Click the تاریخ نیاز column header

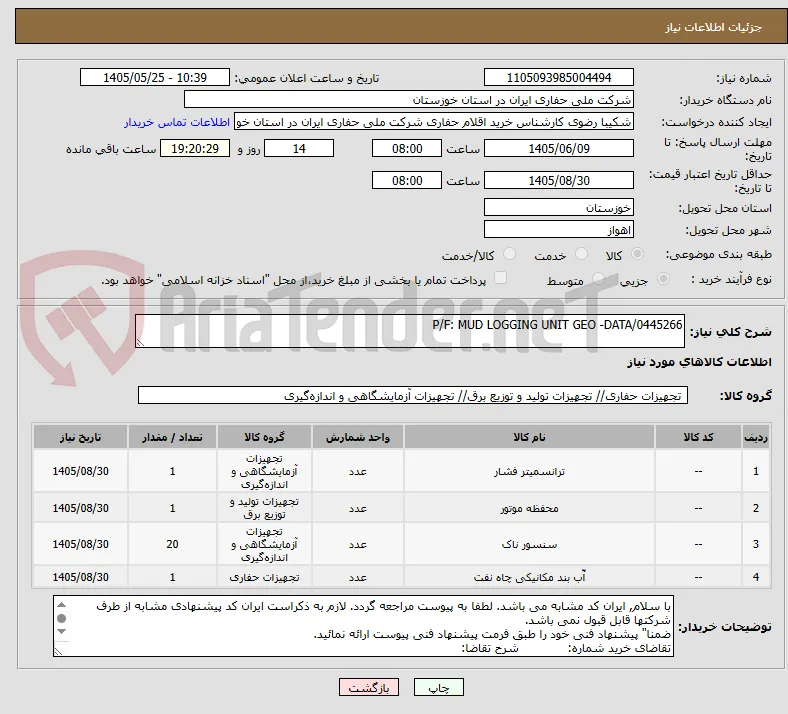[80, 437]
